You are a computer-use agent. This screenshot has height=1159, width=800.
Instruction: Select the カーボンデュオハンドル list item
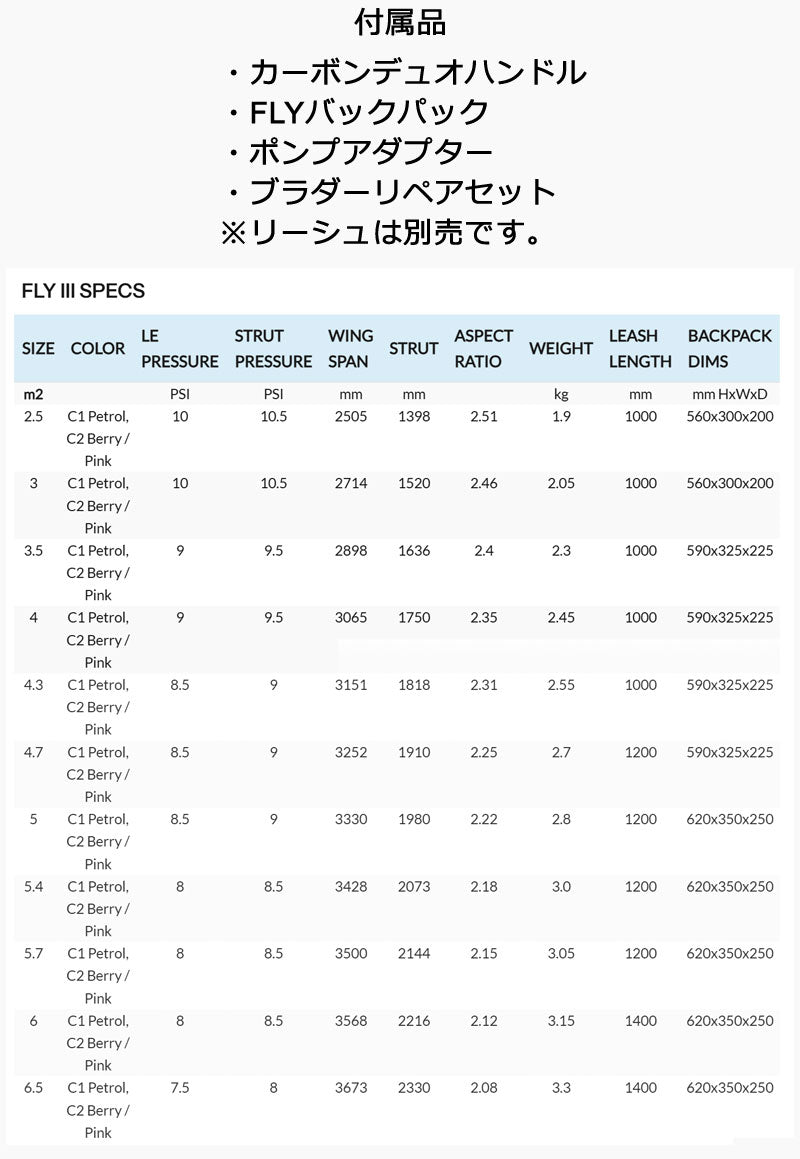tap(405, 72)
